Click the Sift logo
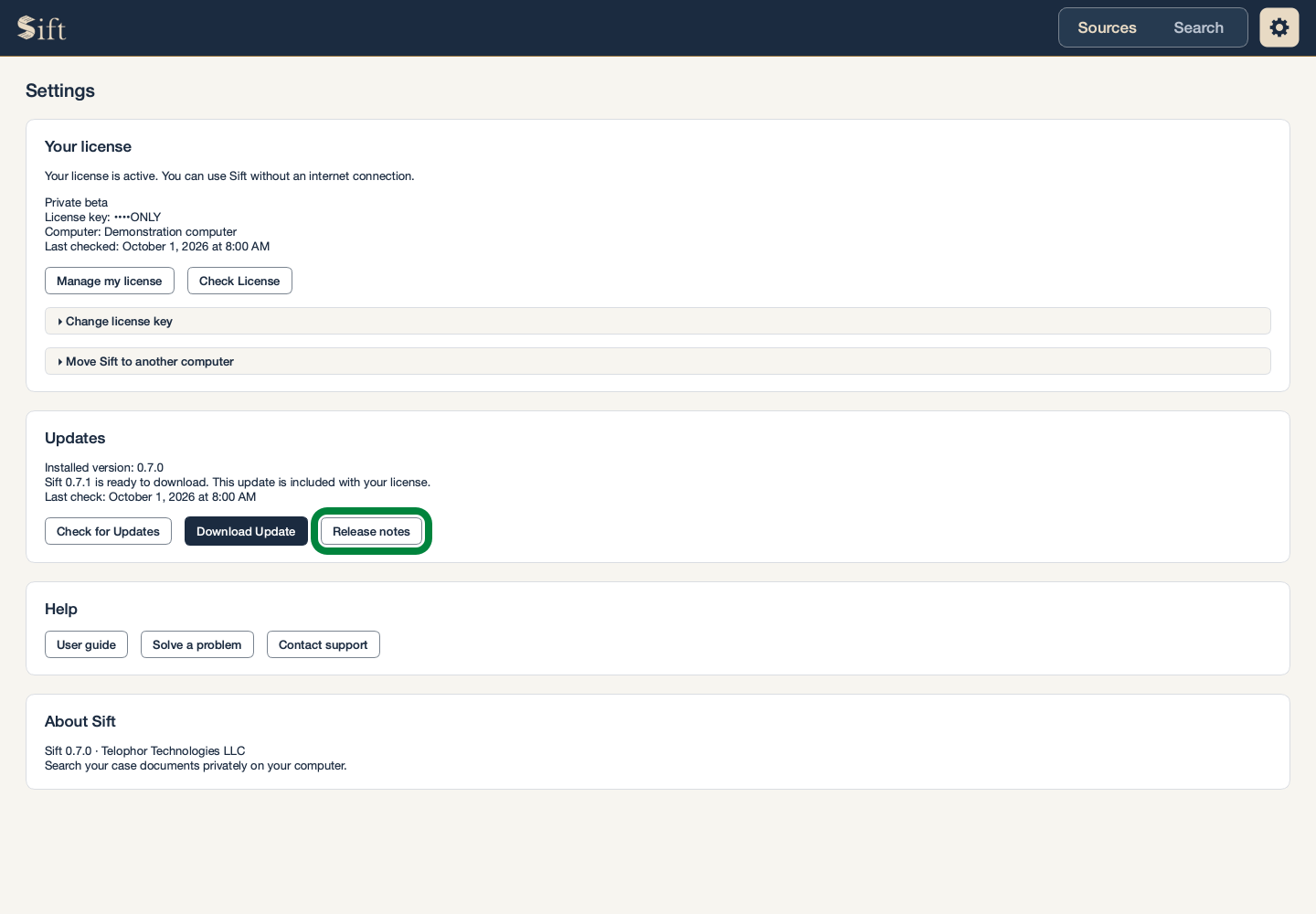 point(42,28)
